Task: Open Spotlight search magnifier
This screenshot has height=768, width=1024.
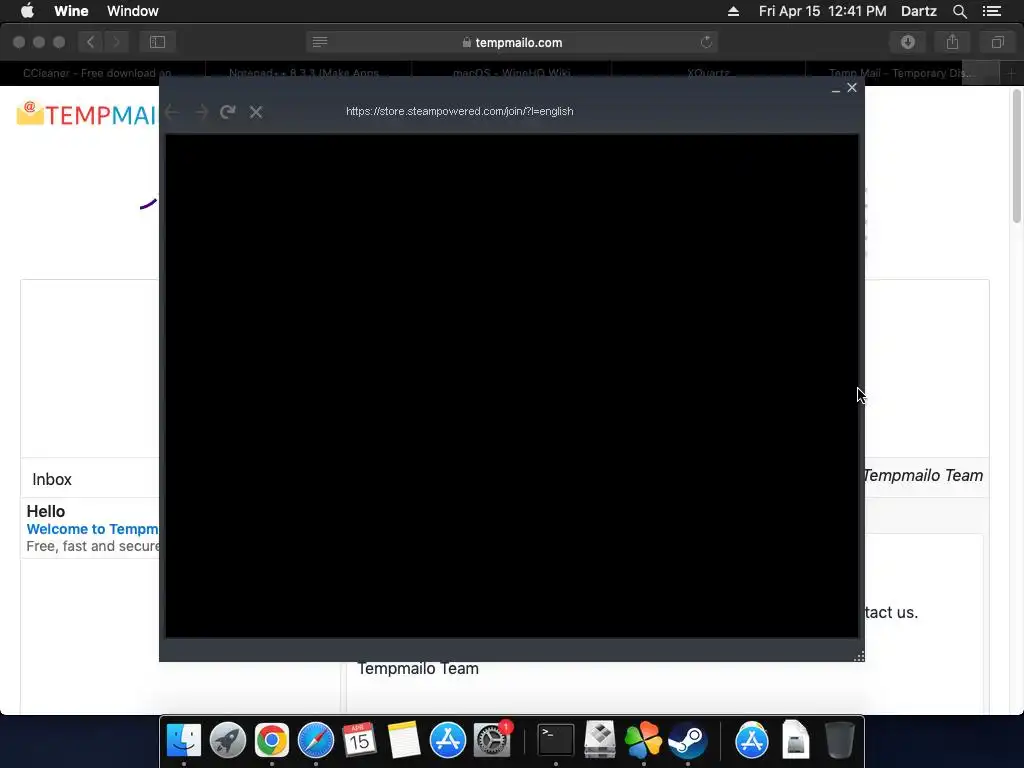Action: 959,11
